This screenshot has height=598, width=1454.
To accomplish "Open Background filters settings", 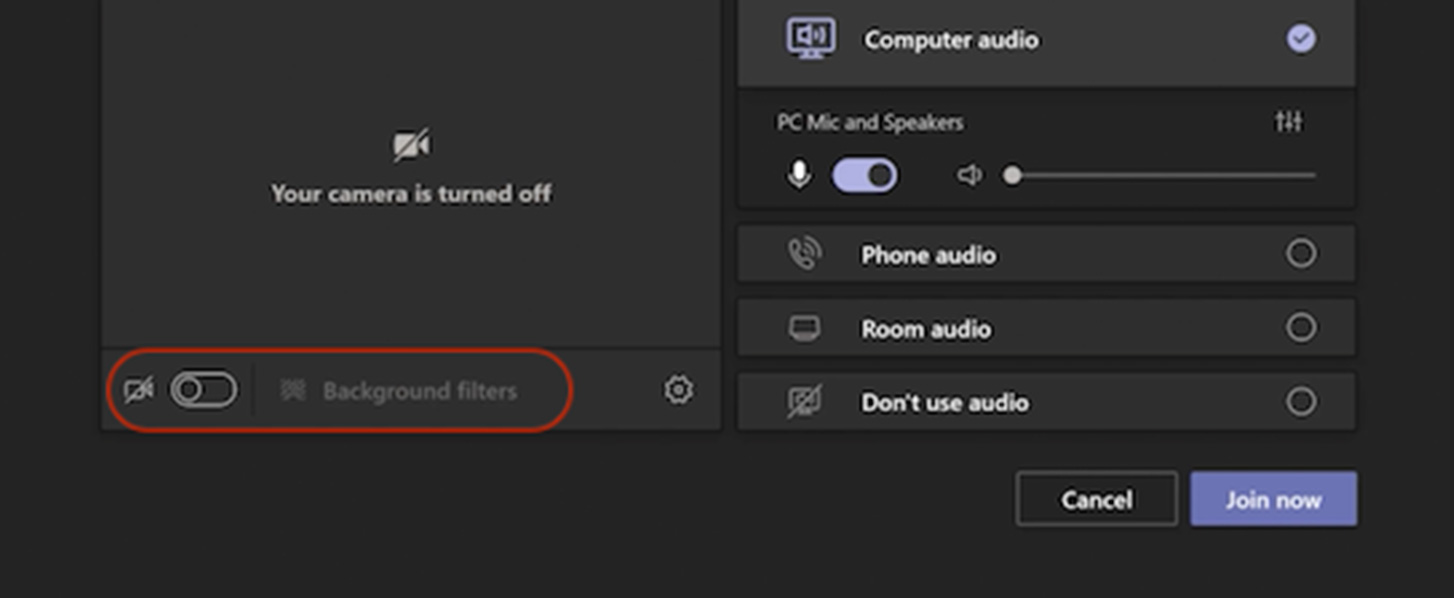I will pyautogui.click(x=420, y=391).
